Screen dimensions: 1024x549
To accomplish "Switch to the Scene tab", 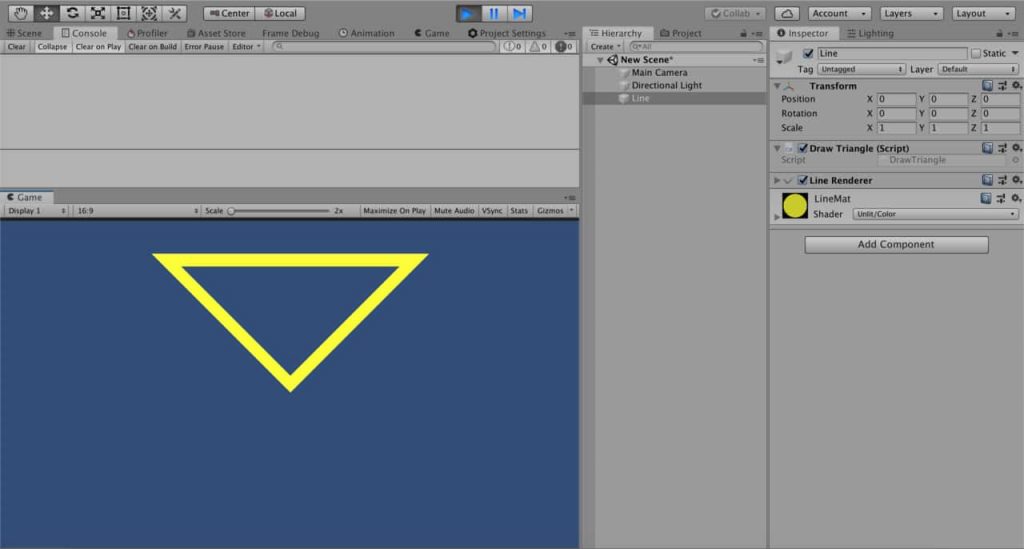I will (24, 33).
